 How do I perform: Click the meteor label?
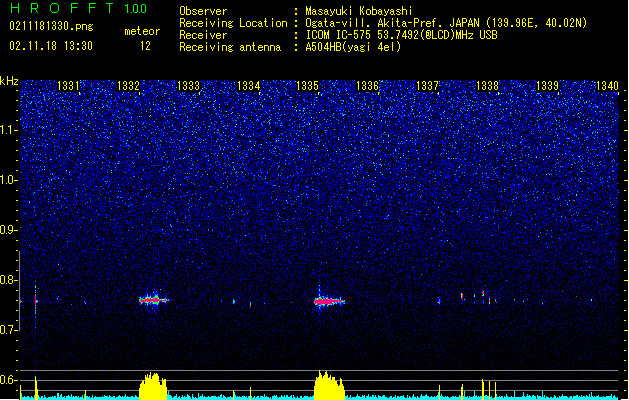tap(142, 31)
